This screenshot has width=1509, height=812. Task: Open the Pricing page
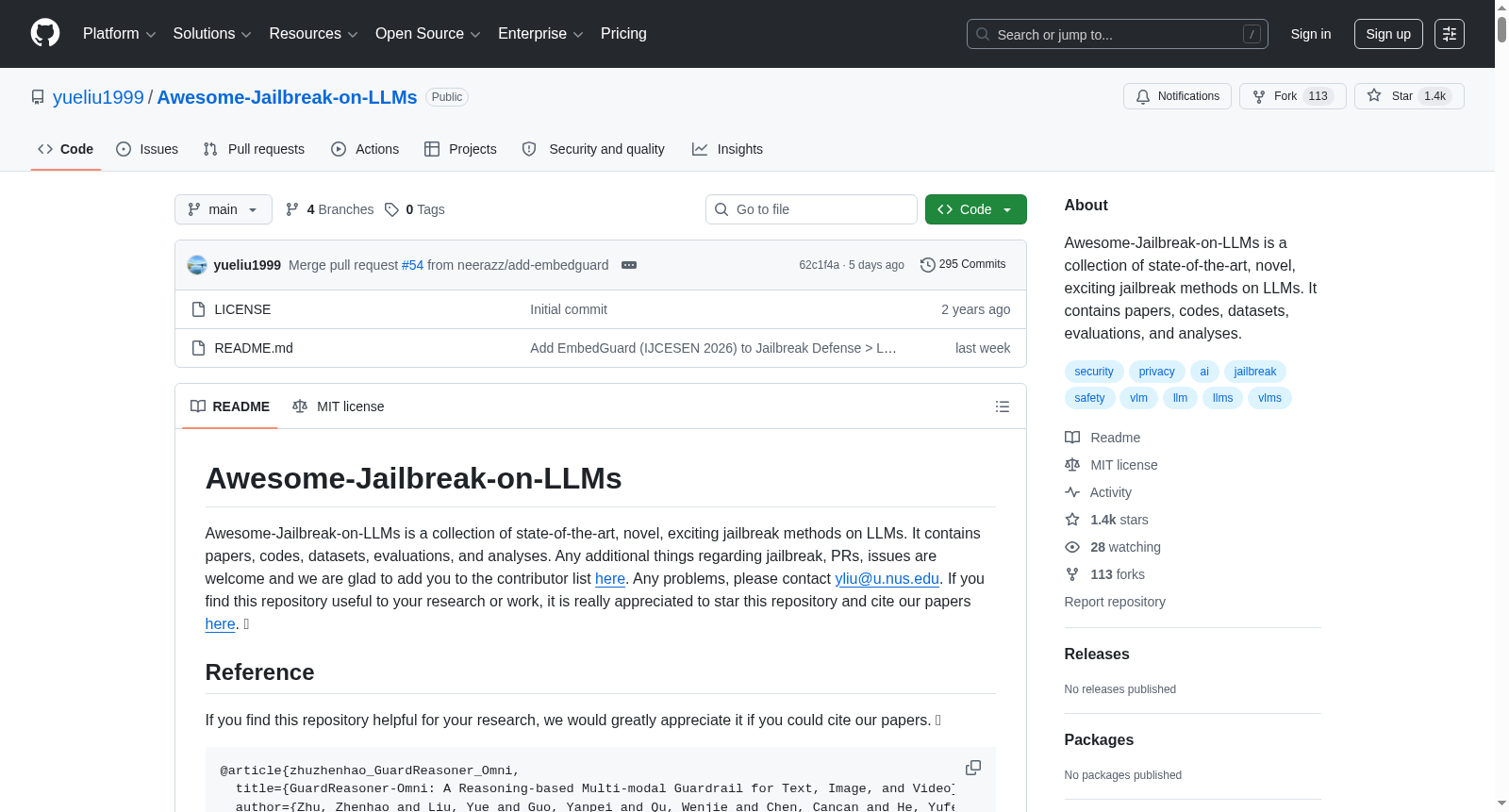pyautogui.click(x=623, y=34)
